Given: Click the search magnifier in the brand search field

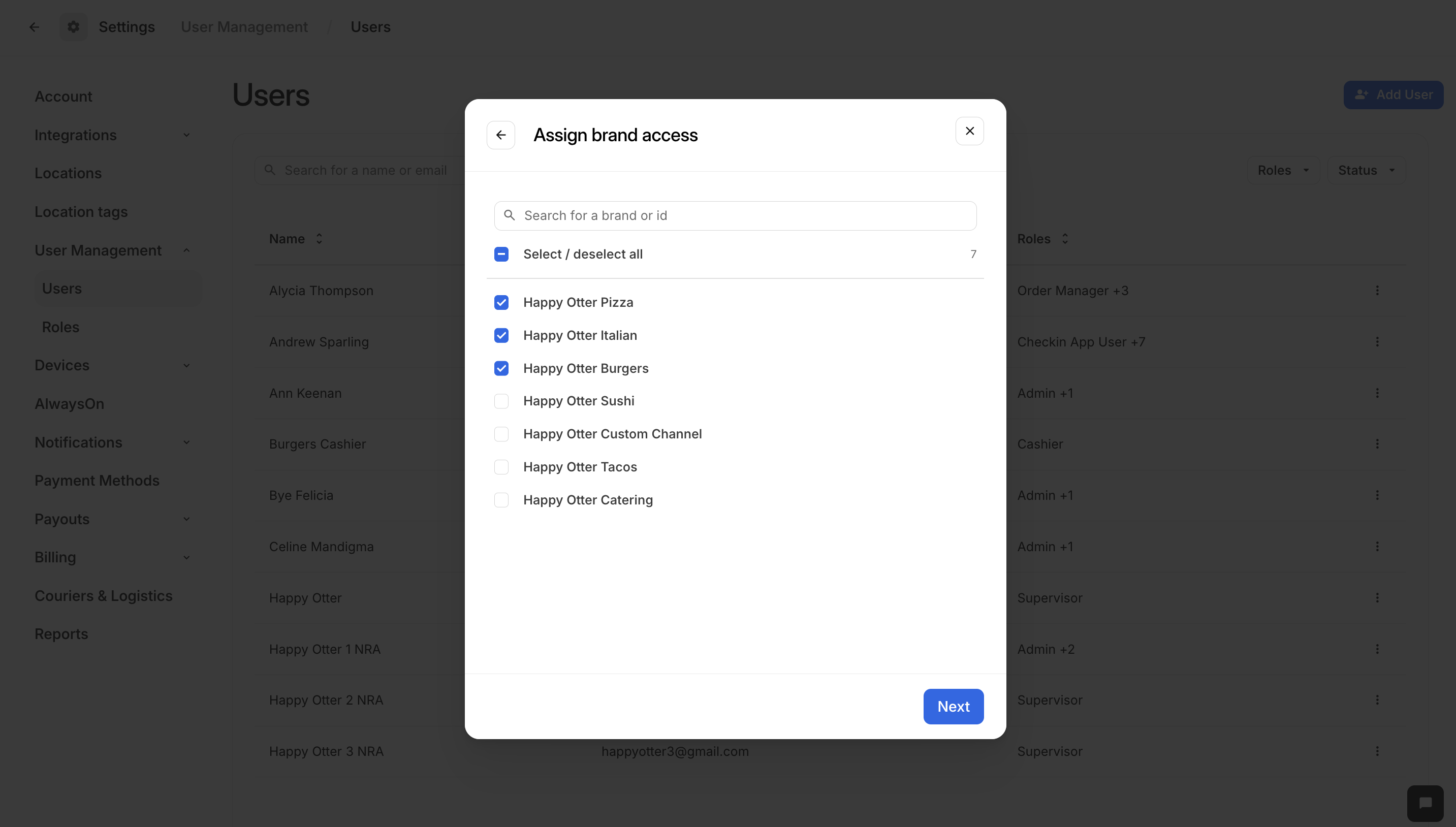Looking at the screenshot, I should (510, 215).
